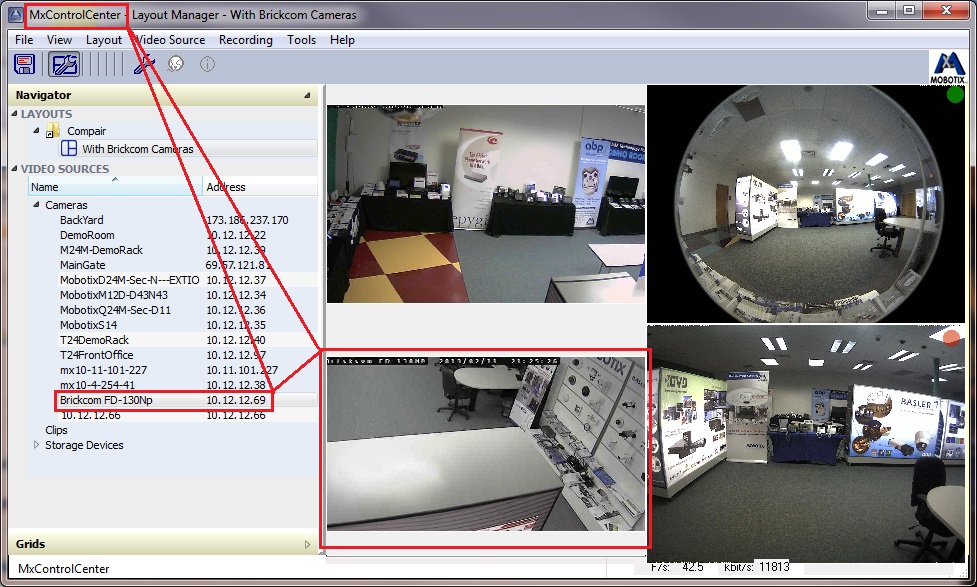Click the save layout floppy icon
Screen dimensions: 977x587
[x=25, y=64]
